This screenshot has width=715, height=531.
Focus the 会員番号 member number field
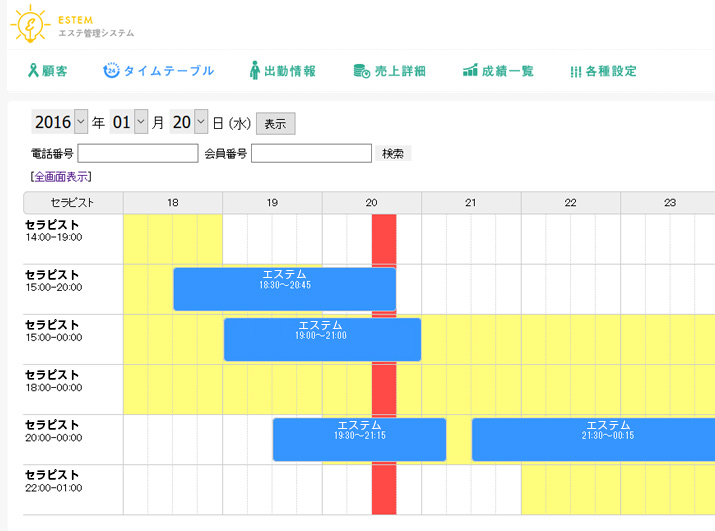point(311,153)
